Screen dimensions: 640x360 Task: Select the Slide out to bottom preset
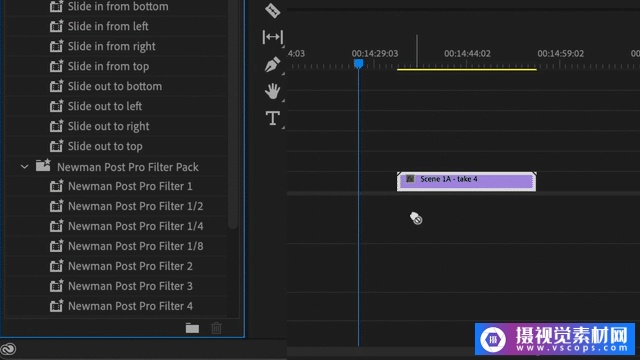tap(116, 86)
